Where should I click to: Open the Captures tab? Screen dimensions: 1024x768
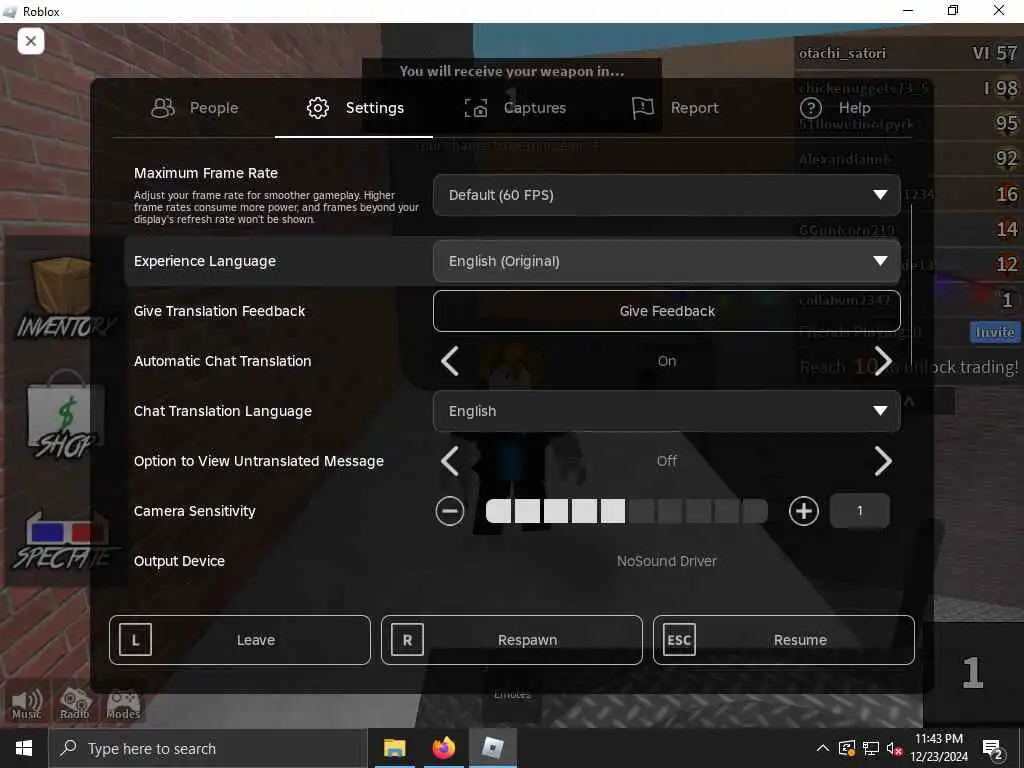click(x=515, y=108)
